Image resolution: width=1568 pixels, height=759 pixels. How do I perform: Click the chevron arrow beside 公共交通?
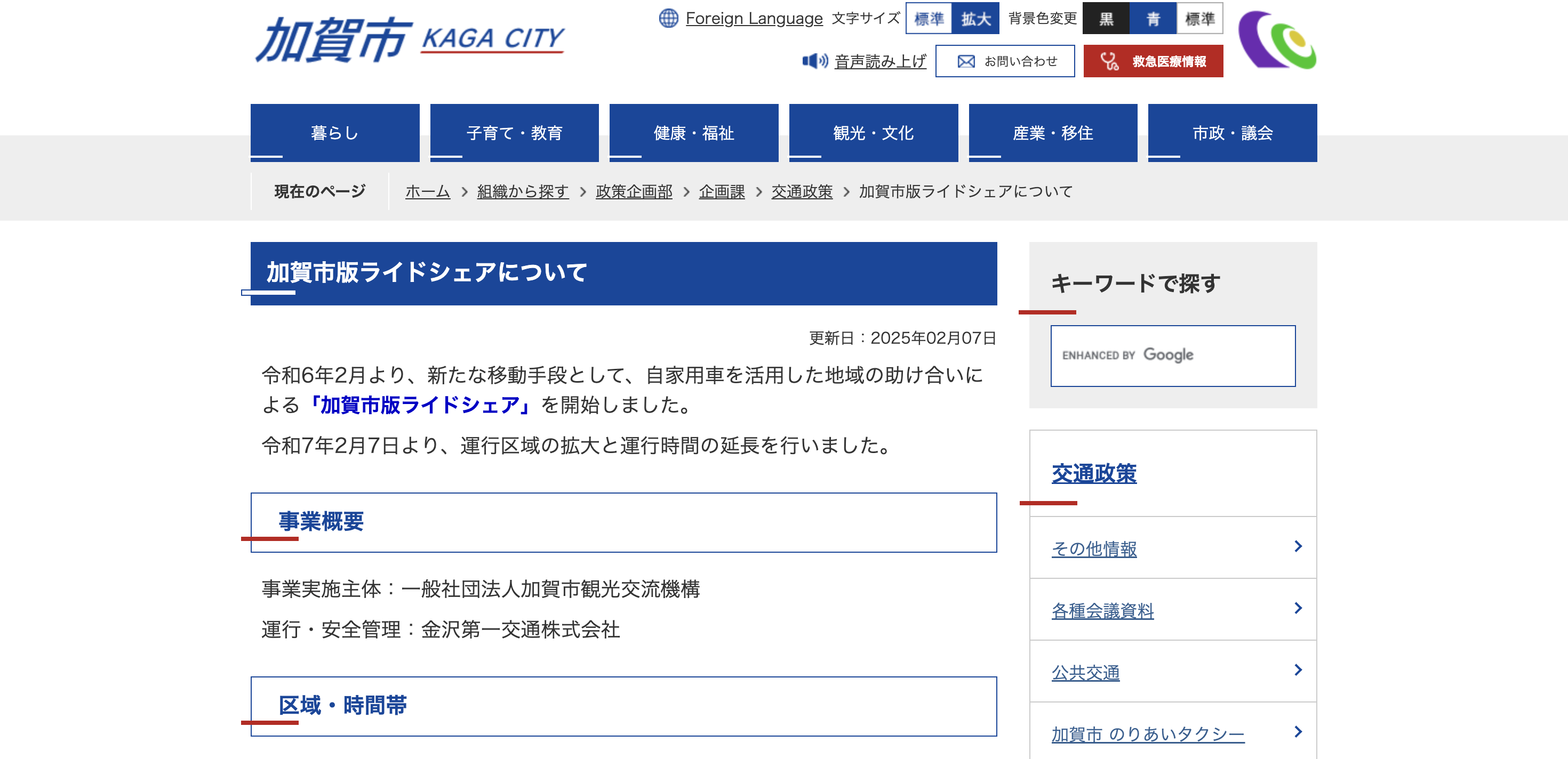tap(1298, 669)
